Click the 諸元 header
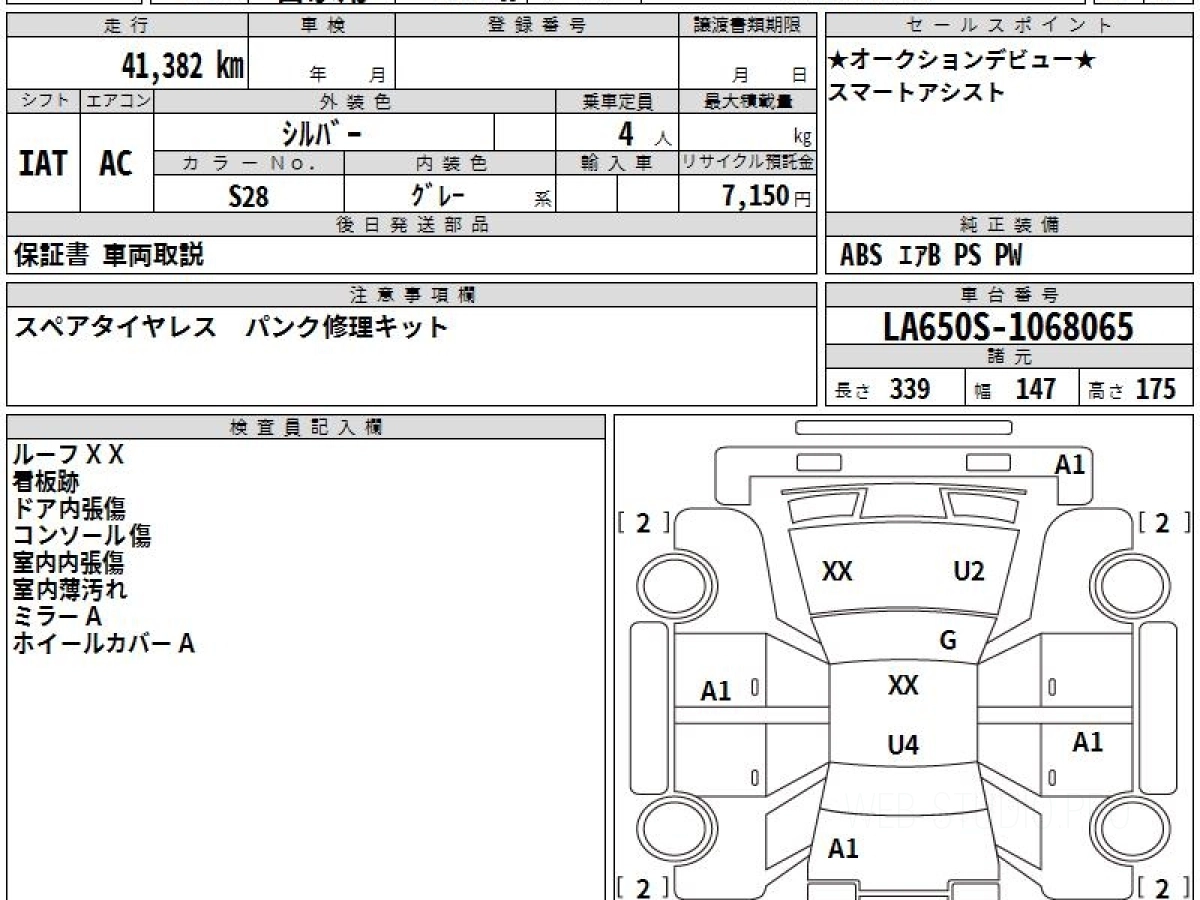This screenshot has width=1200, height=900. [1009, 357]
